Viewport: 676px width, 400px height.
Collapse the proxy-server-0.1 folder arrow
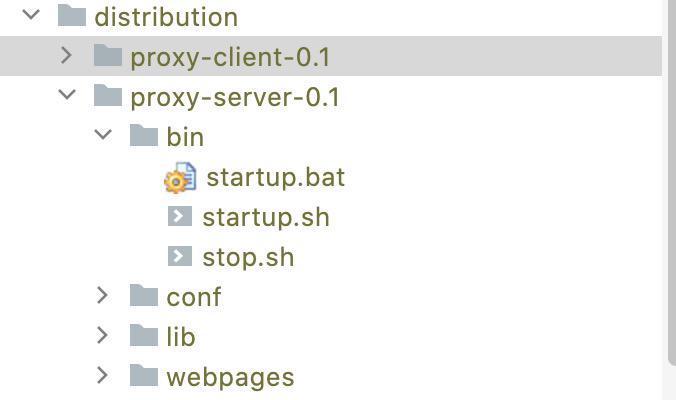(67, 96)
